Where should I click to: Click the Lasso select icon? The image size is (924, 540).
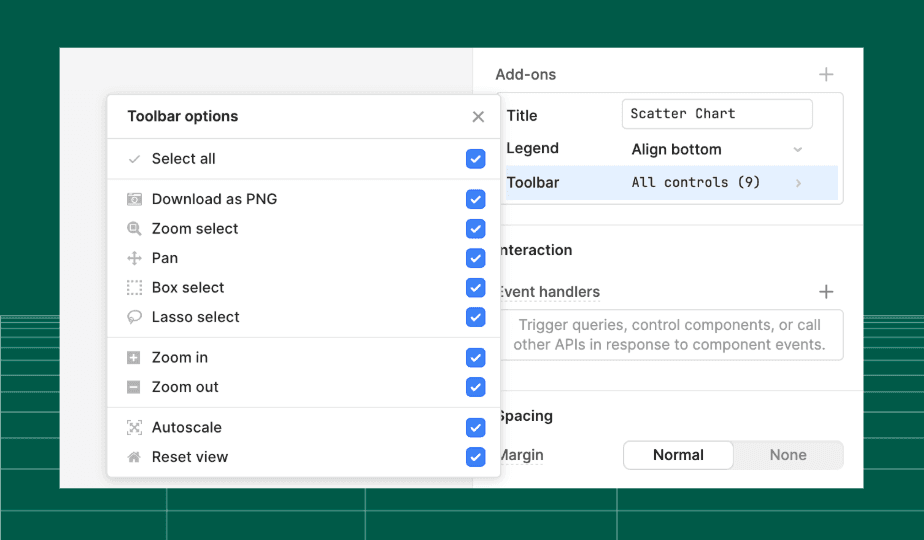click(134, 317)
